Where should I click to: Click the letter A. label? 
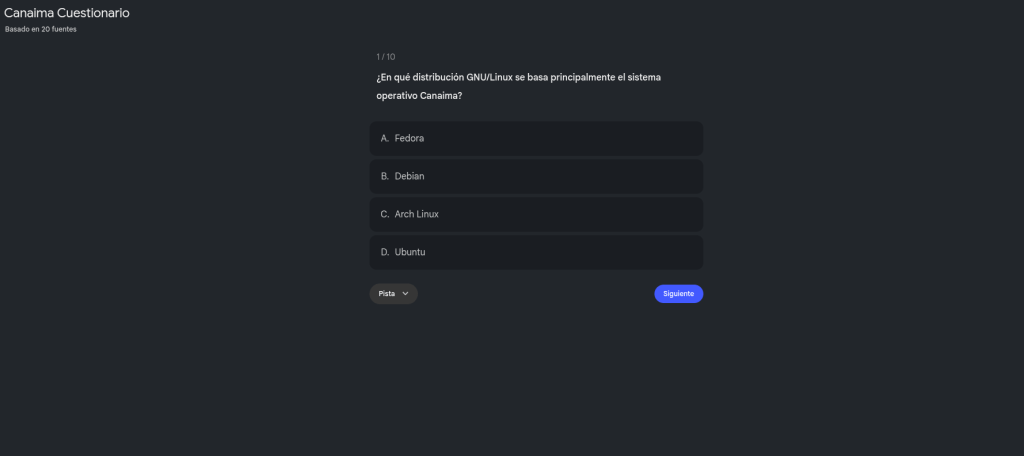click(385, 138)
